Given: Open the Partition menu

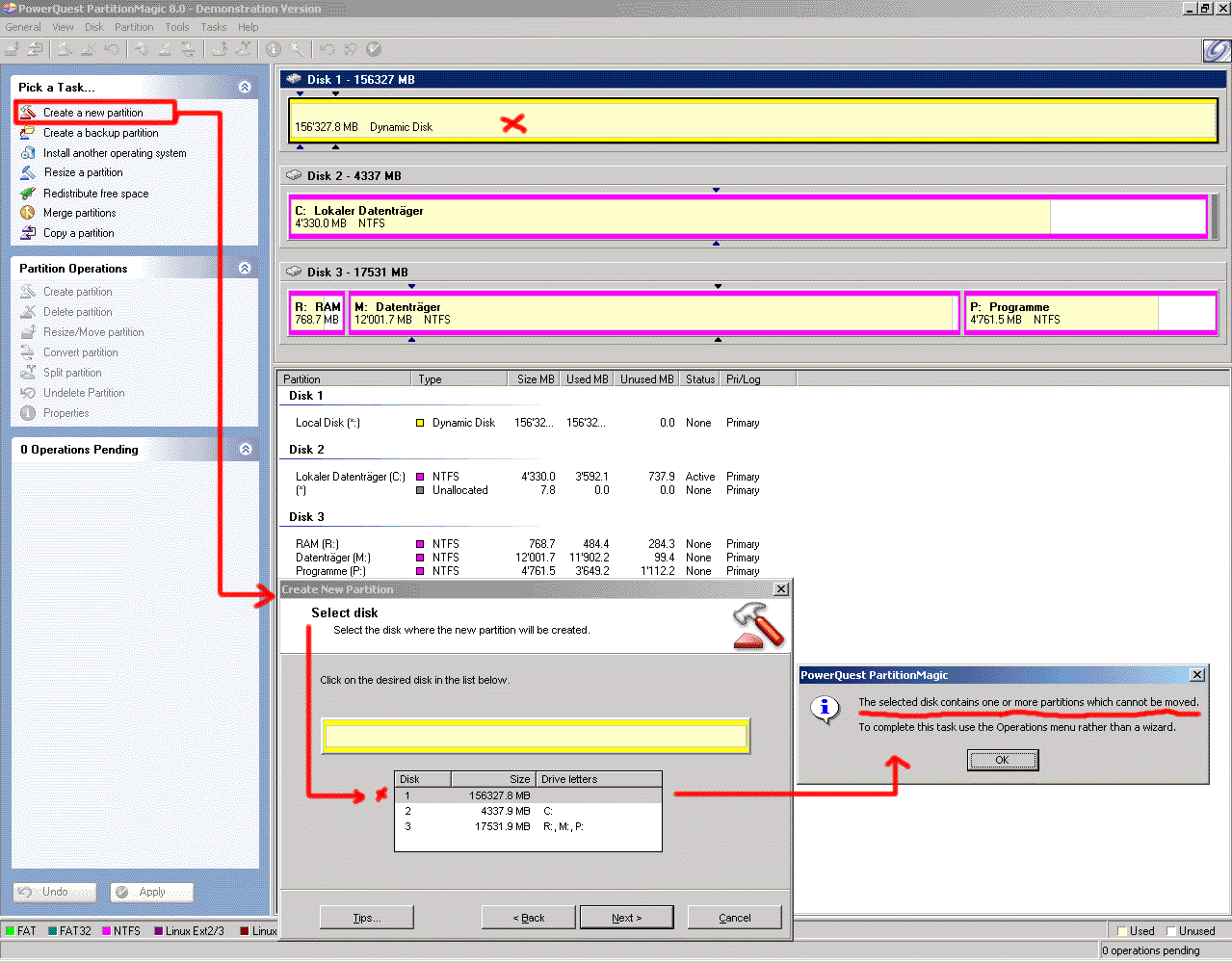Looking at the screenshot, I should click(x=134, y=27).
